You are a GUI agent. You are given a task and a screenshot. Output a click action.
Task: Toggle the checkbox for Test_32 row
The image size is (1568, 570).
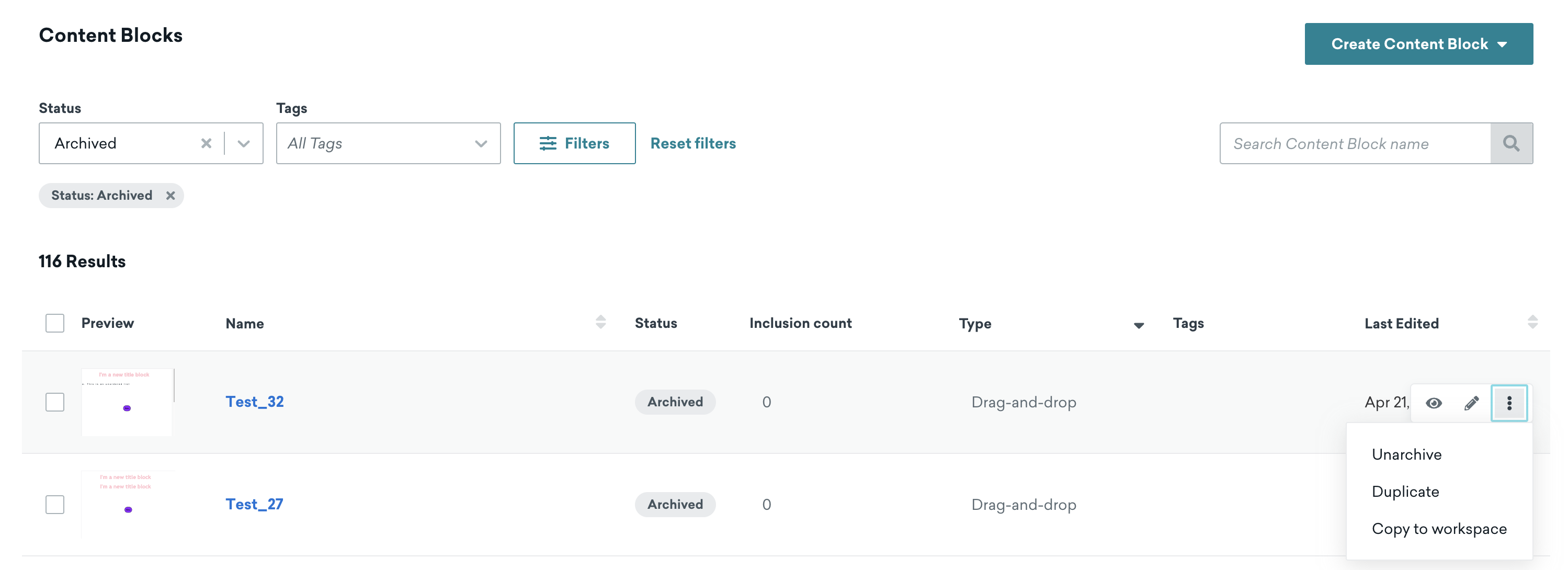click(55, 402)
